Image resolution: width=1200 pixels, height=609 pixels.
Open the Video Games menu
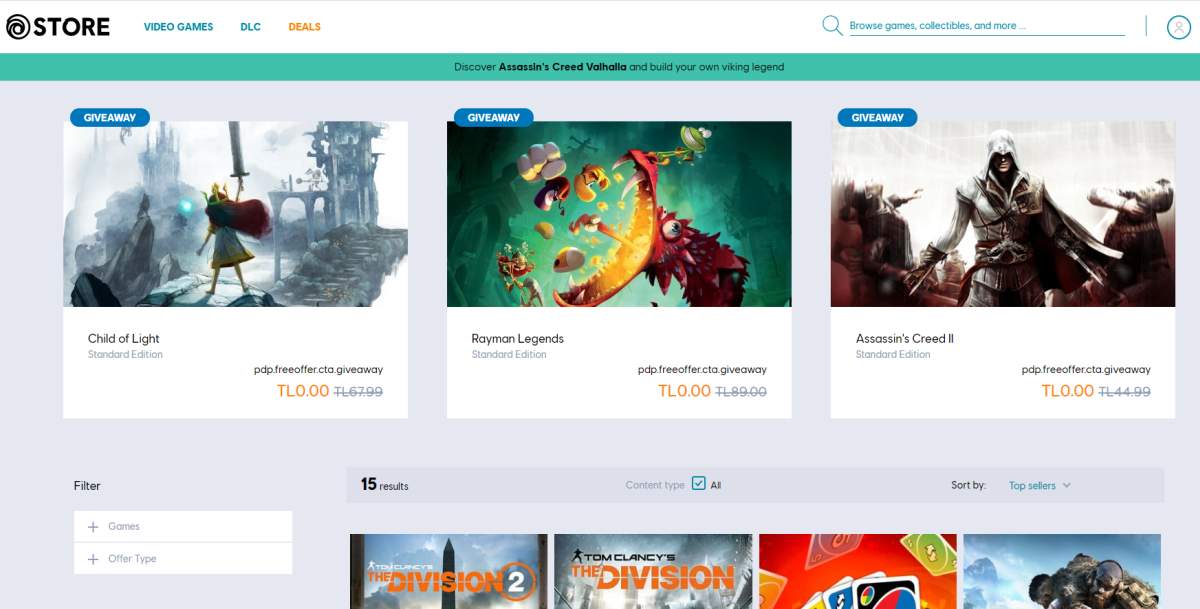point(178,27)
